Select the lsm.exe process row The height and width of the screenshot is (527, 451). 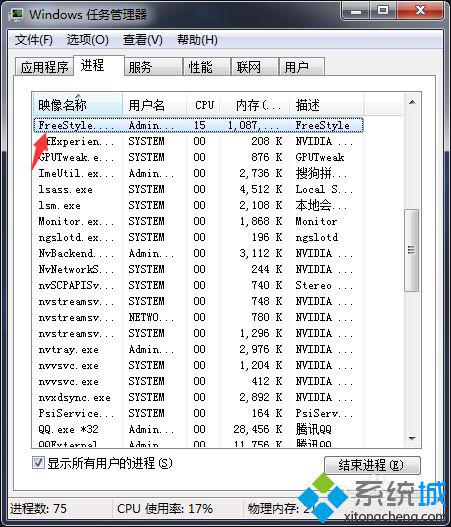(x=198, y=205)
